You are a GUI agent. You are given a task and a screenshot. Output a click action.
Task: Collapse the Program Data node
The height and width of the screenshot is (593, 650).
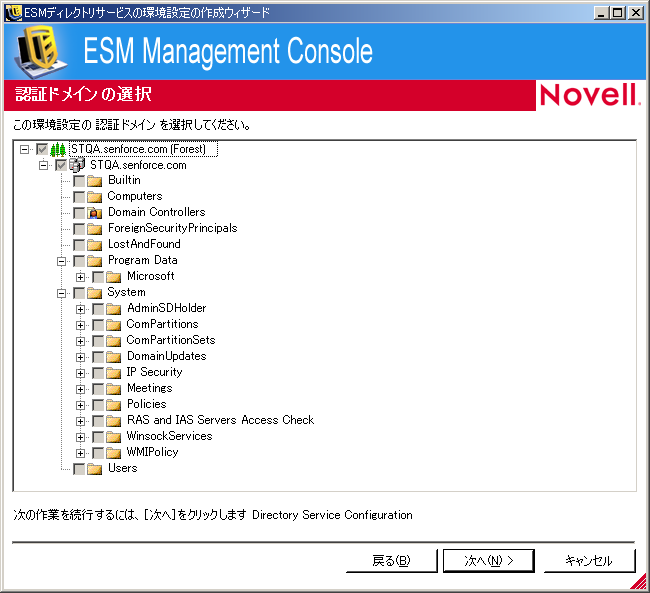[61, 261]
